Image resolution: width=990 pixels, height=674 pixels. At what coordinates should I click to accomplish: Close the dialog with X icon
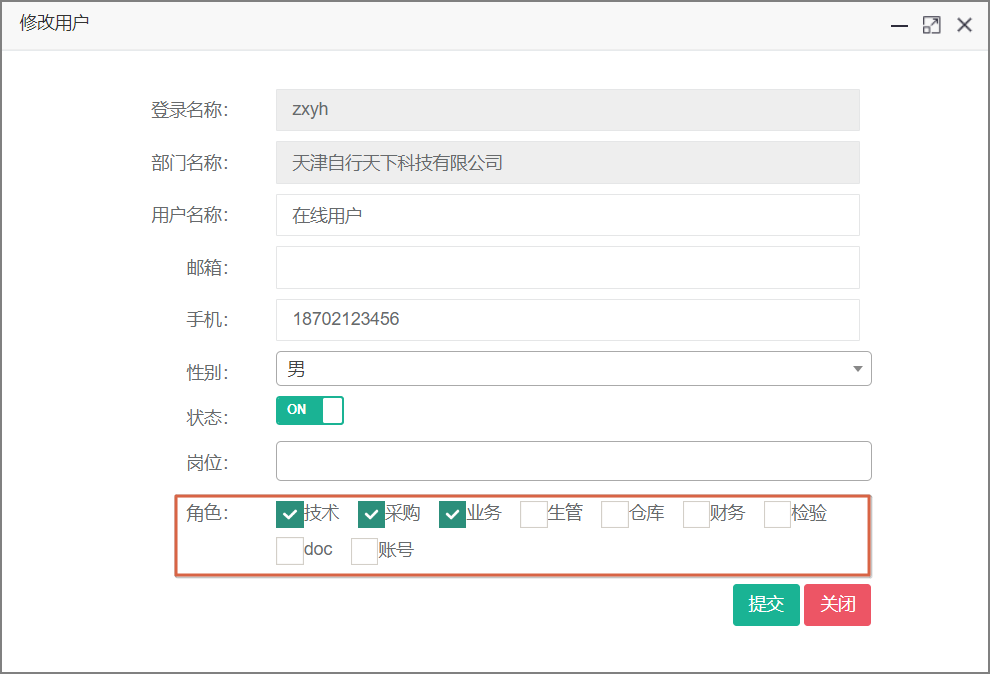tap(964, 26)
